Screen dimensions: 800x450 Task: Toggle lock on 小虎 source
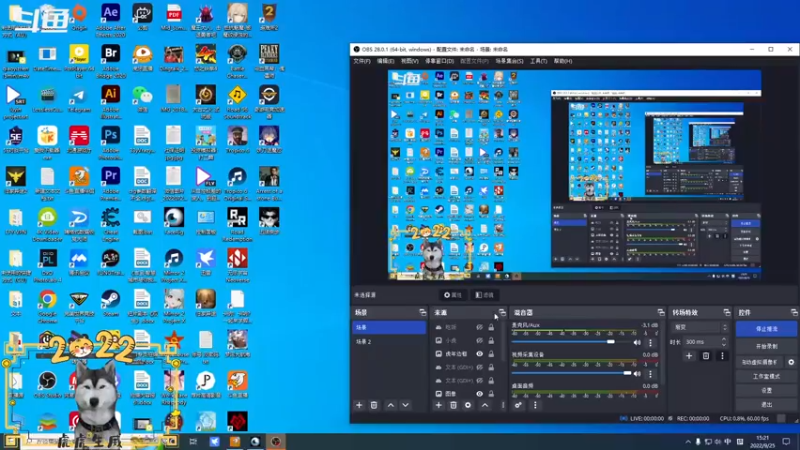[x=491, y=340]
